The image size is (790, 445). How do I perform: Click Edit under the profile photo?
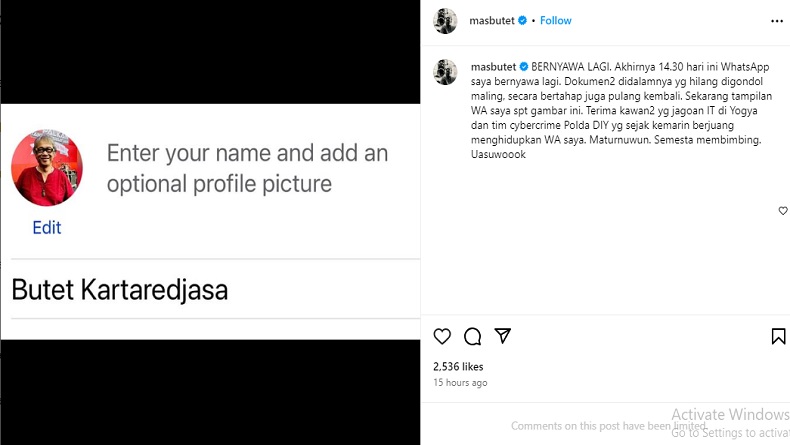[x=46, y=228]
